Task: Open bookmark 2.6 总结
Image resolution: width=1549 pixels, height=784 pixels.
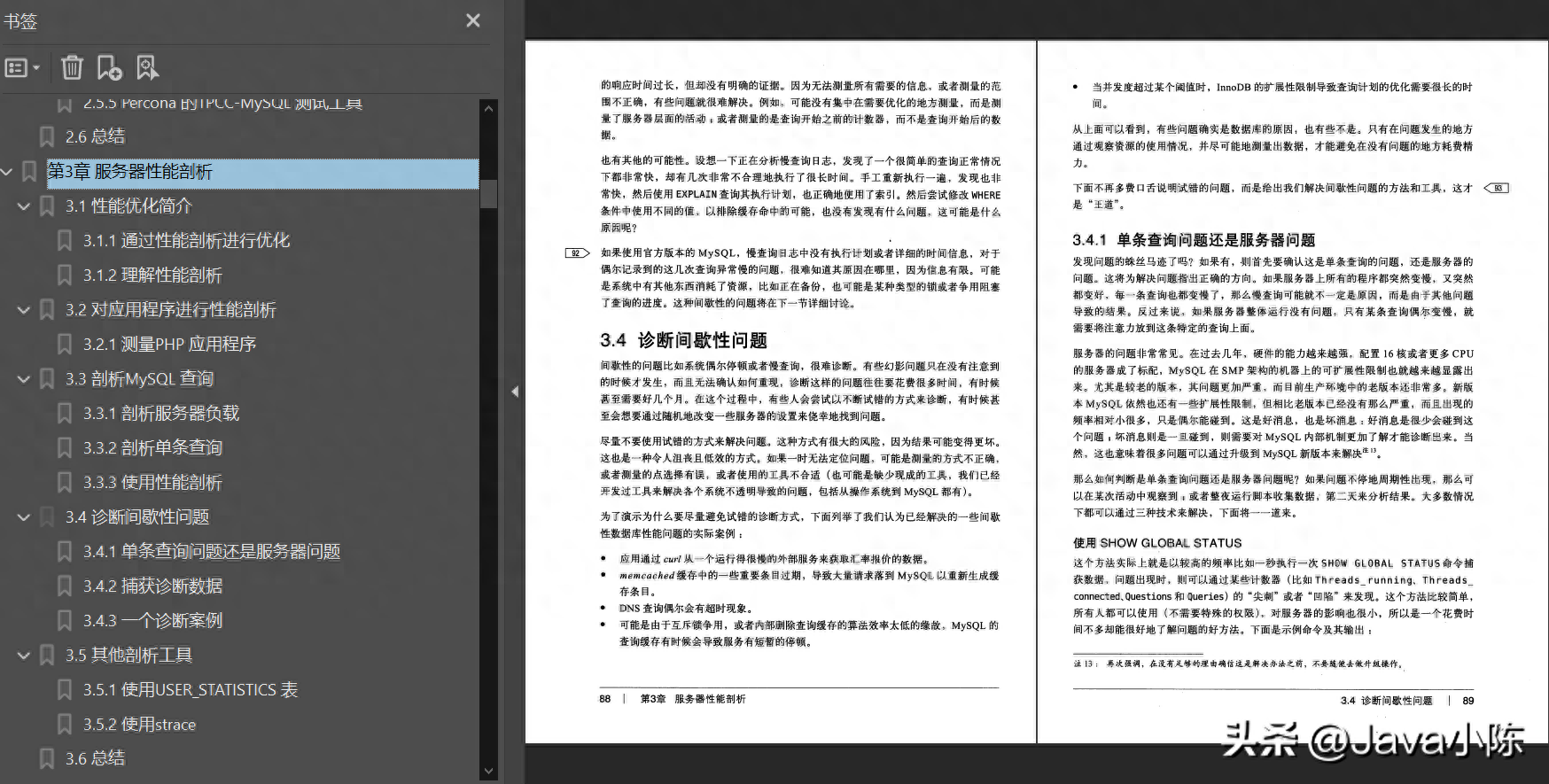Action: (95, 136)
